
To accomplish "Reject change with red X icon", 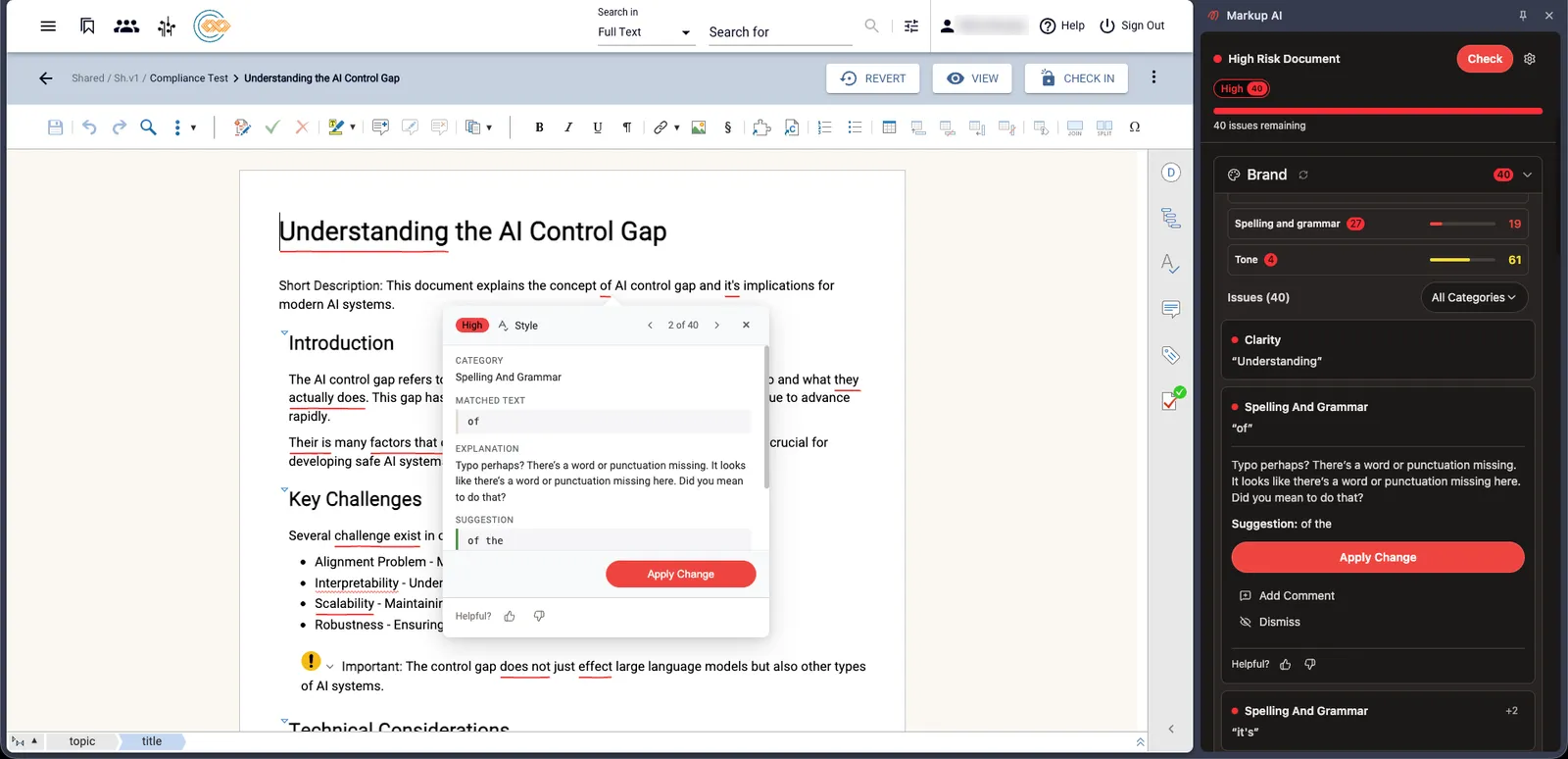I will point(302,127).
